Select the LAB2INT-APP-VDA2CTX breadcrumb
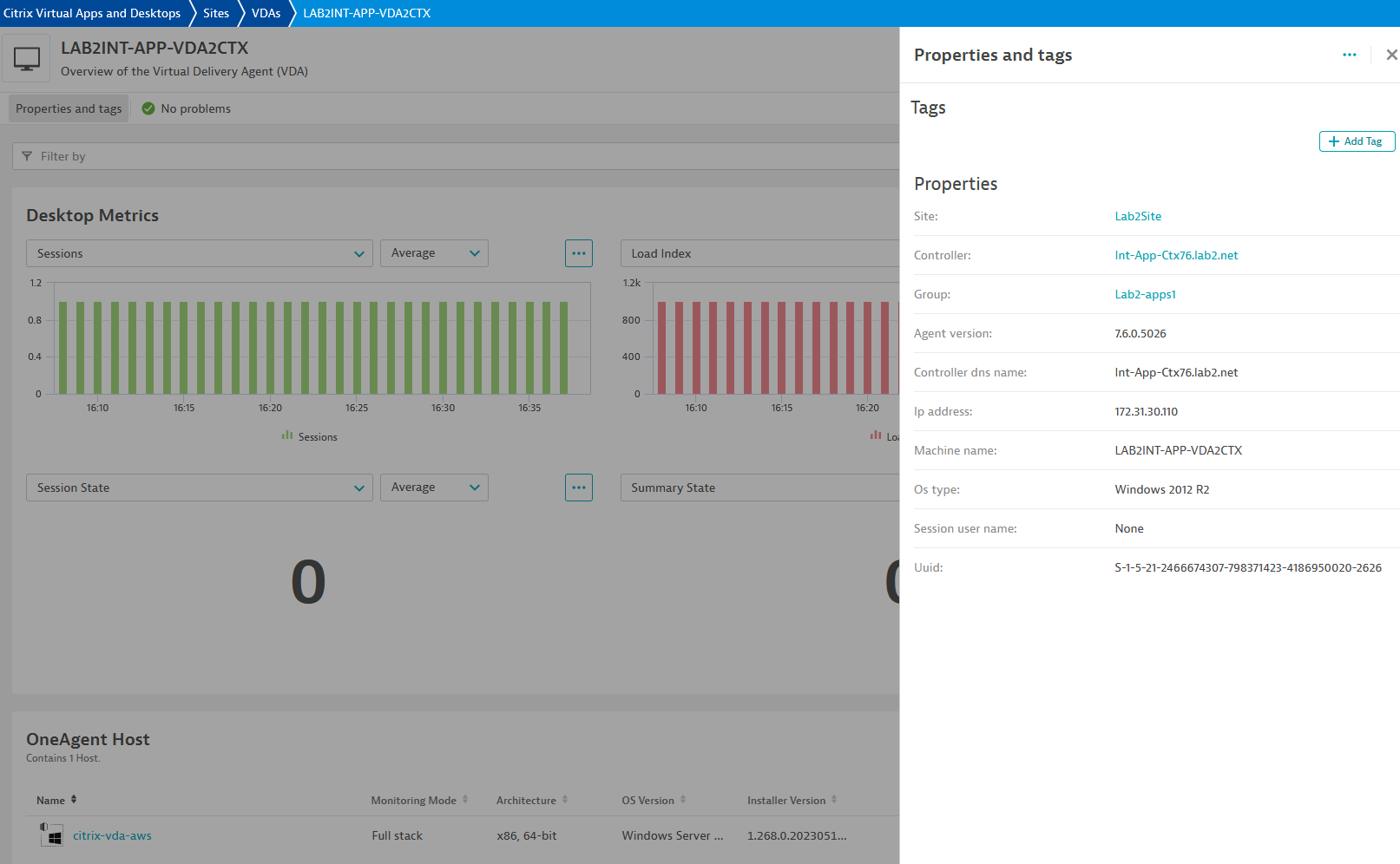Viewport: 1400px width, 864px height. pos(366,13)
